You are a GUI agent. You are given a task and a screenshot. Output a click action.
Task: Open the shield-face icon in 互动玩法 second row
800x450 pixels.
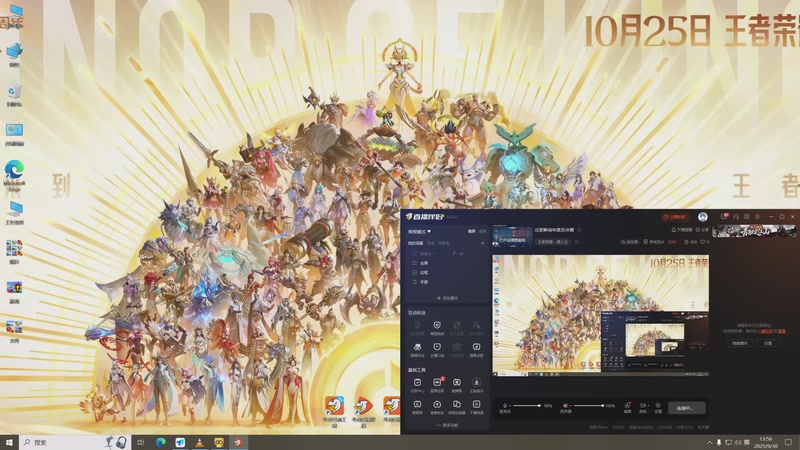coord(437,349)
